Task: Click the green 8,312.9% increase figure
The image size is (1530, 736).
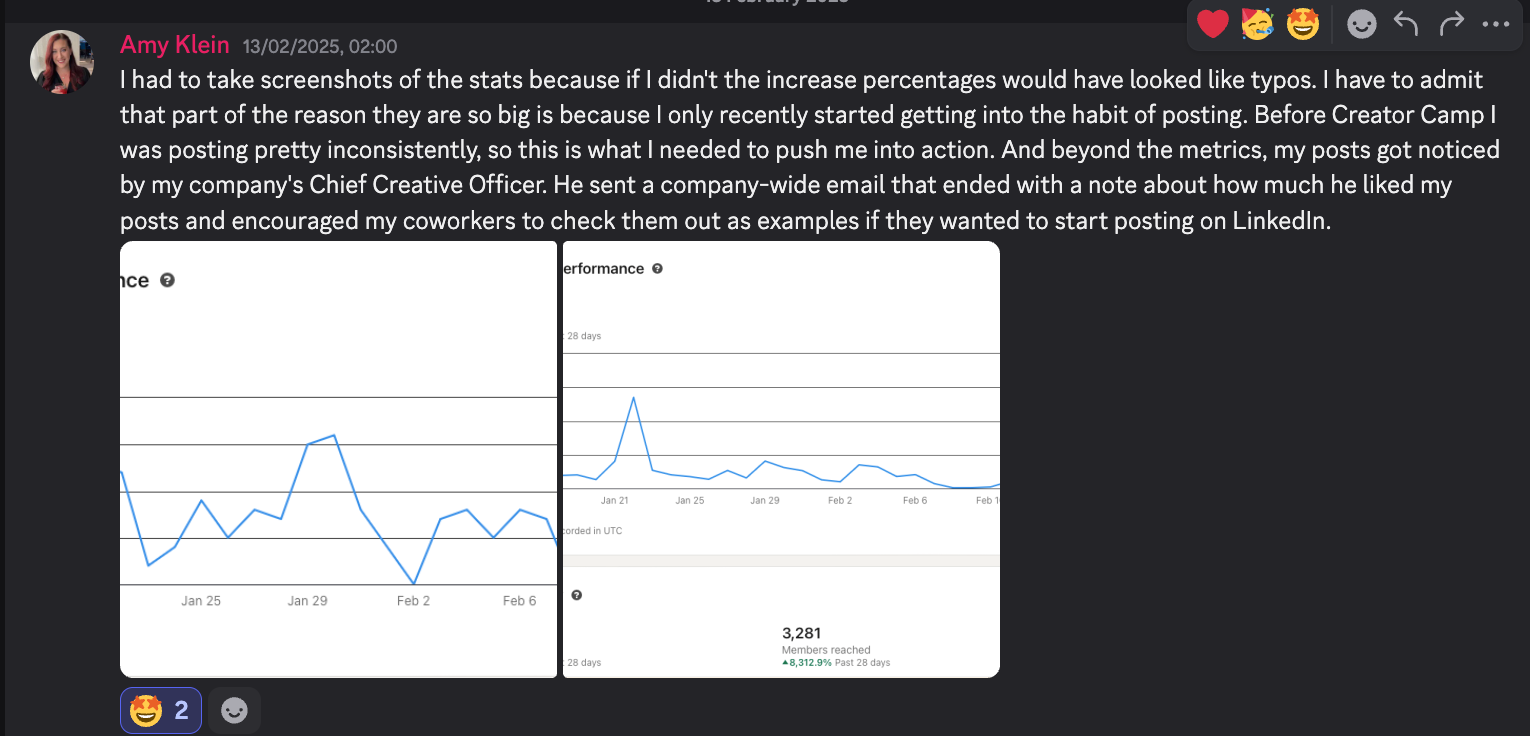Action: 807,663
